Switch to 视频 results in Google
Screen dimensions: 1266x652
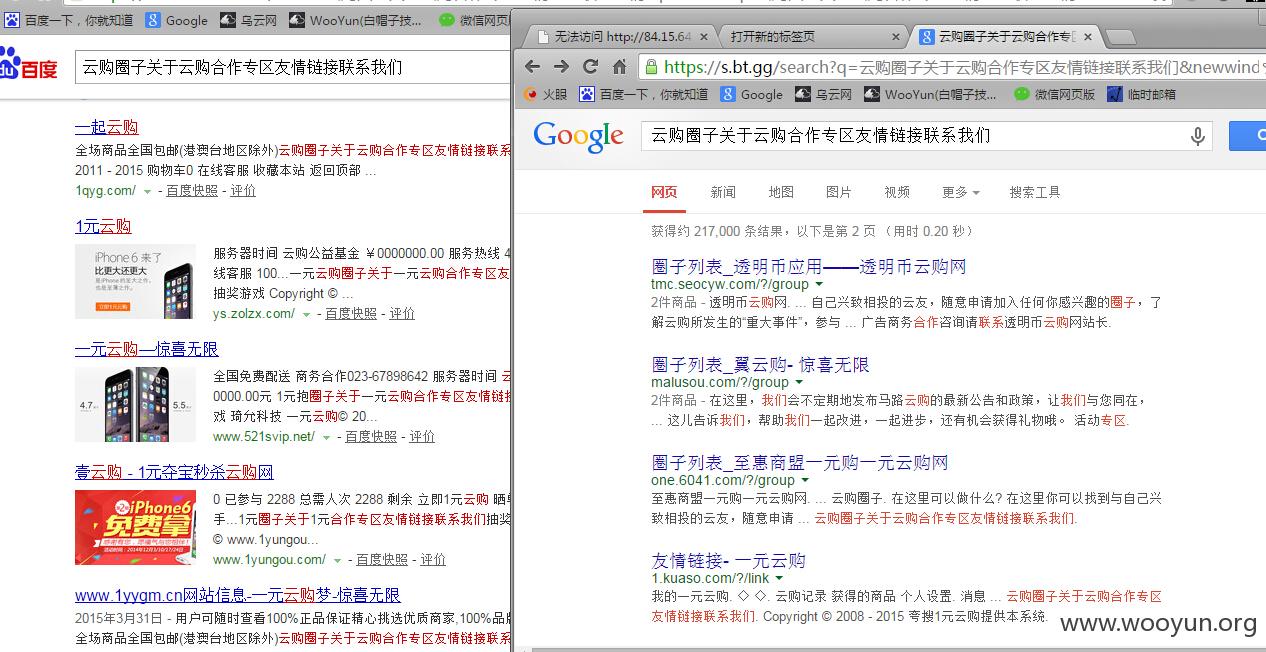point(897,192)
